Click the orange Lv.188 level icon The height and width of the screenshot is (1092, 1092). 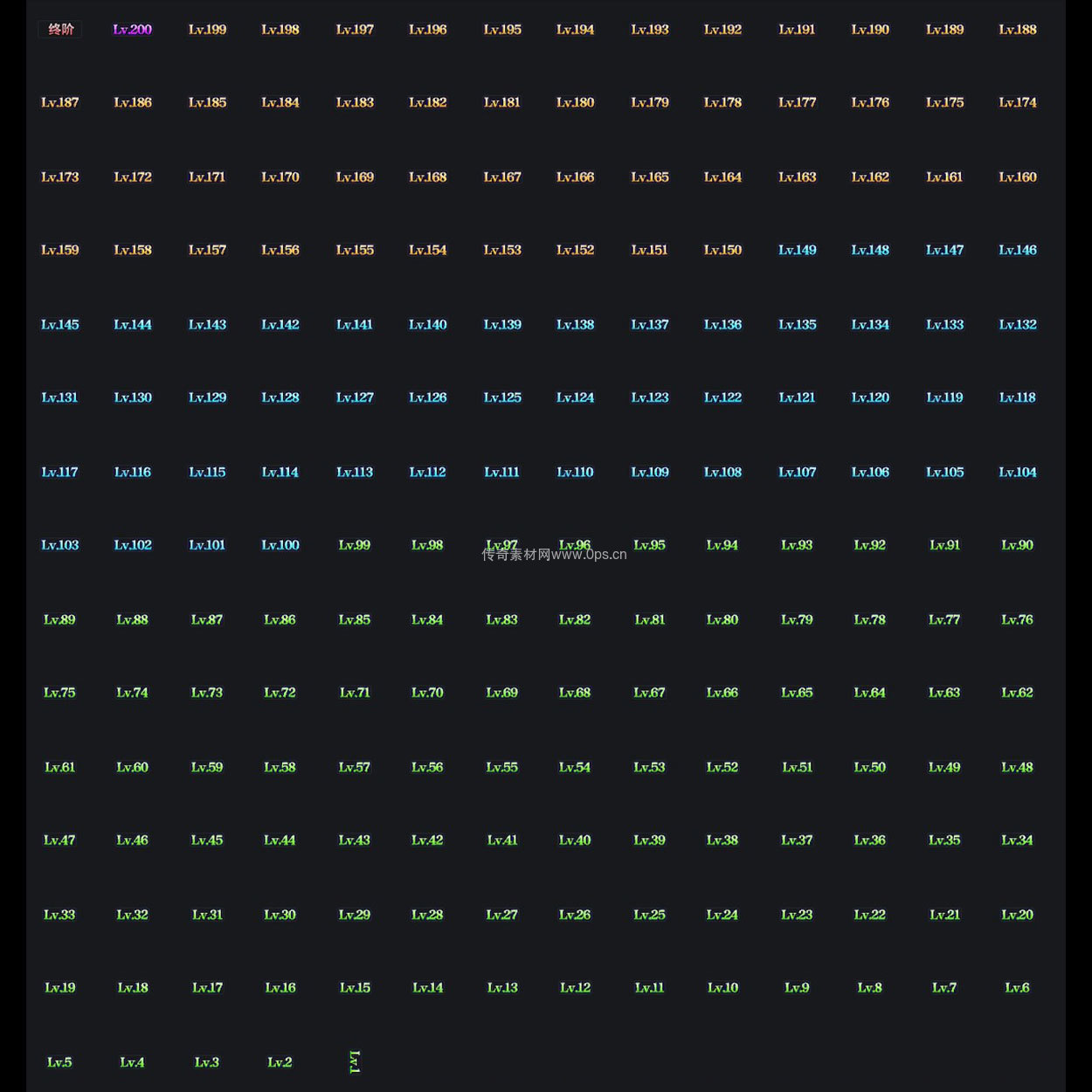pos(1018,30)
